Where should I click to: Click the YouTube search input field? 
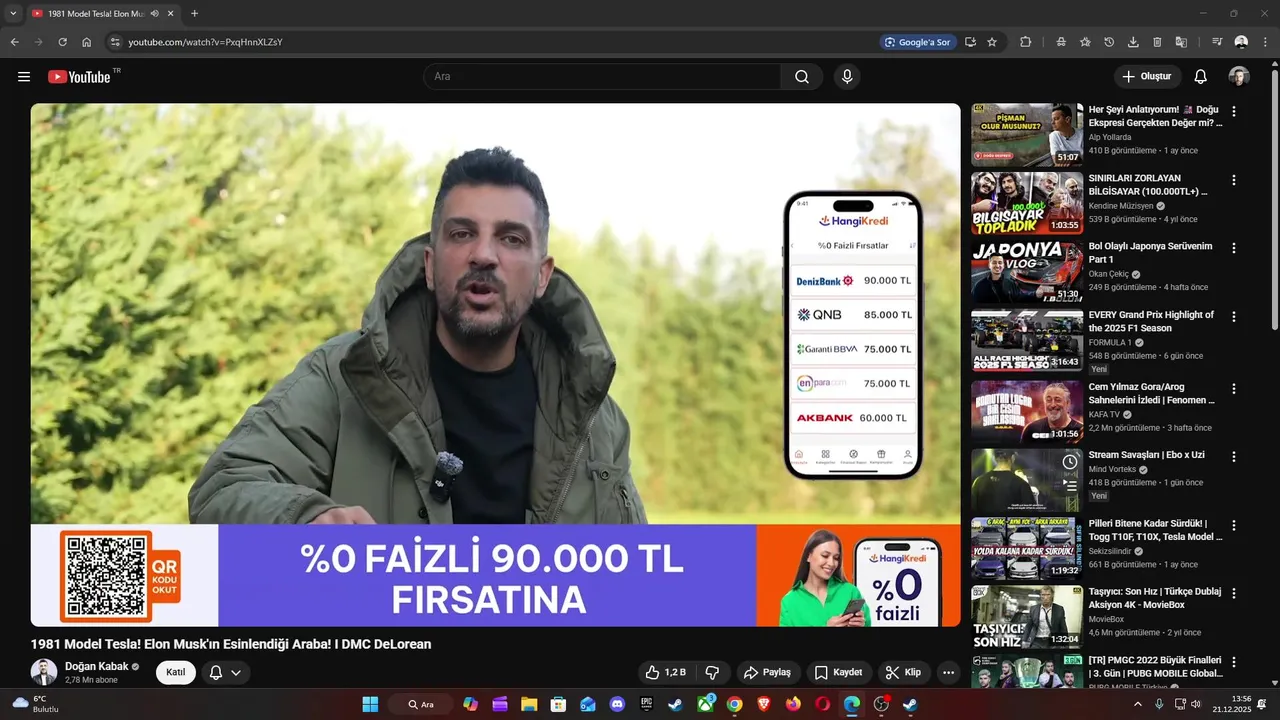(x=602, y=77)
